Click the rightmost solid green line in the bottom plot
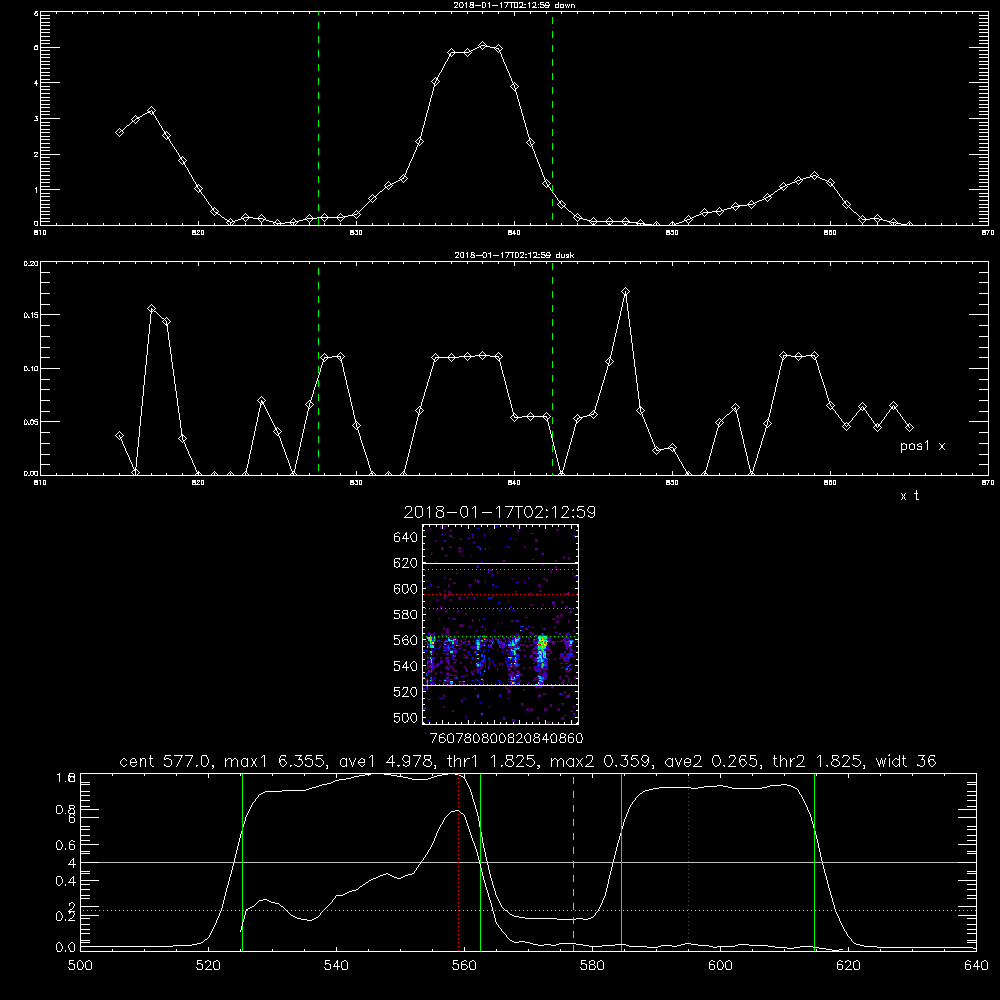This screenshot has width=1000, height=1000. pos(814,861)
